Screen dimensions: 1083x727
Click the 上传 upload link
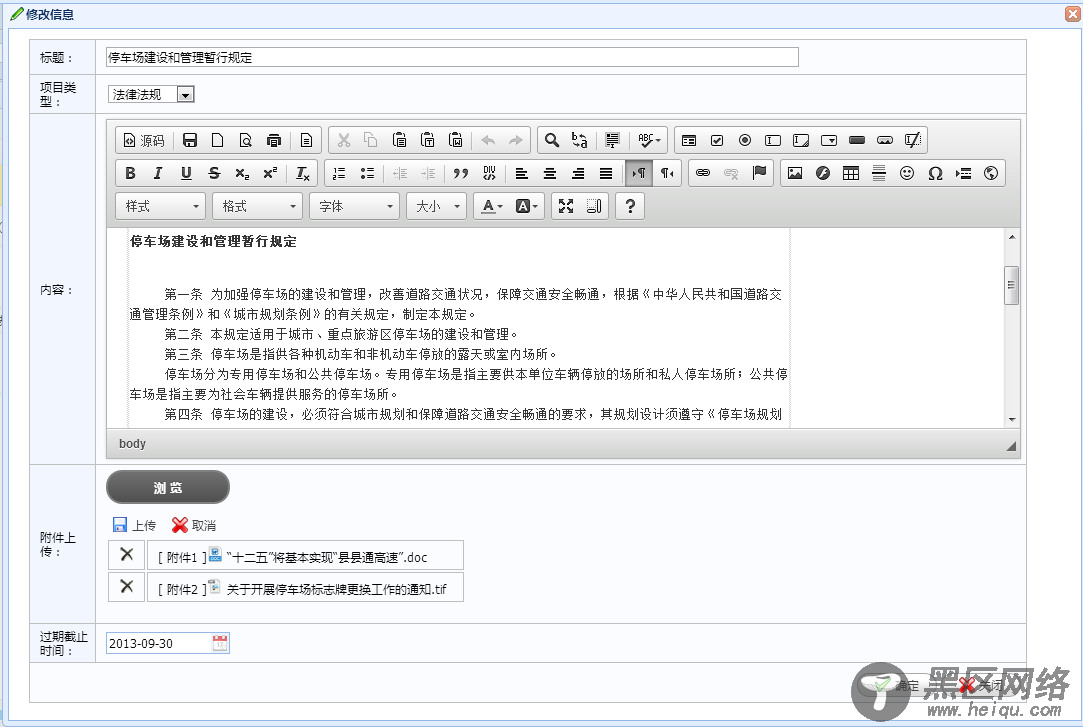coord(135,525)
